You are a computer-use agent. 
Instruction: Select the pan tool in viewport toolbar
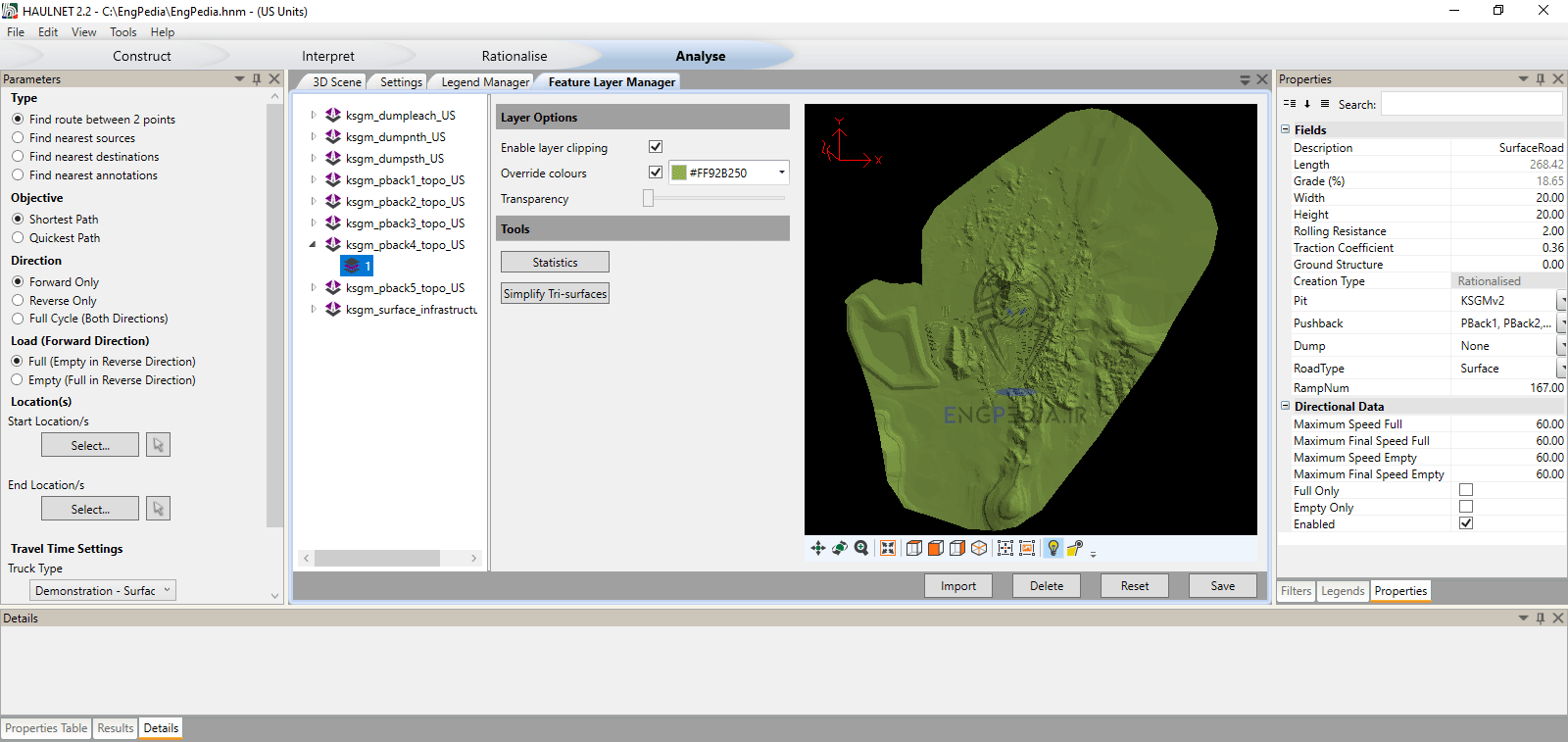[x=817, y=548]
